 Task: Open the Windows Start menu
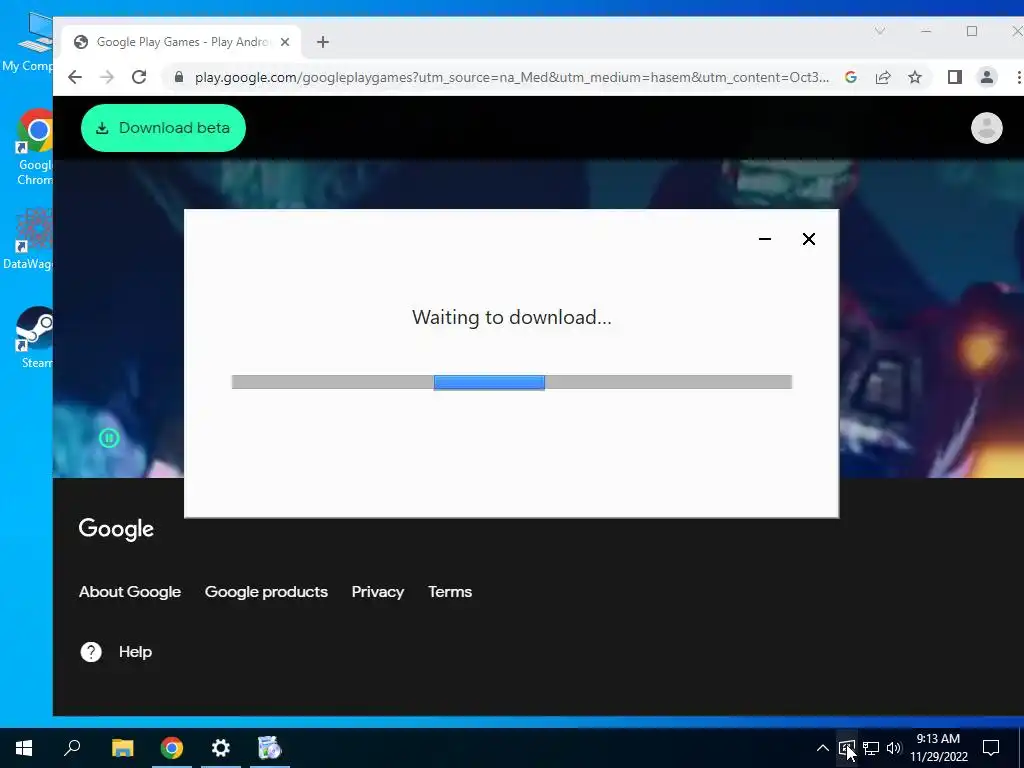[24, 748]
